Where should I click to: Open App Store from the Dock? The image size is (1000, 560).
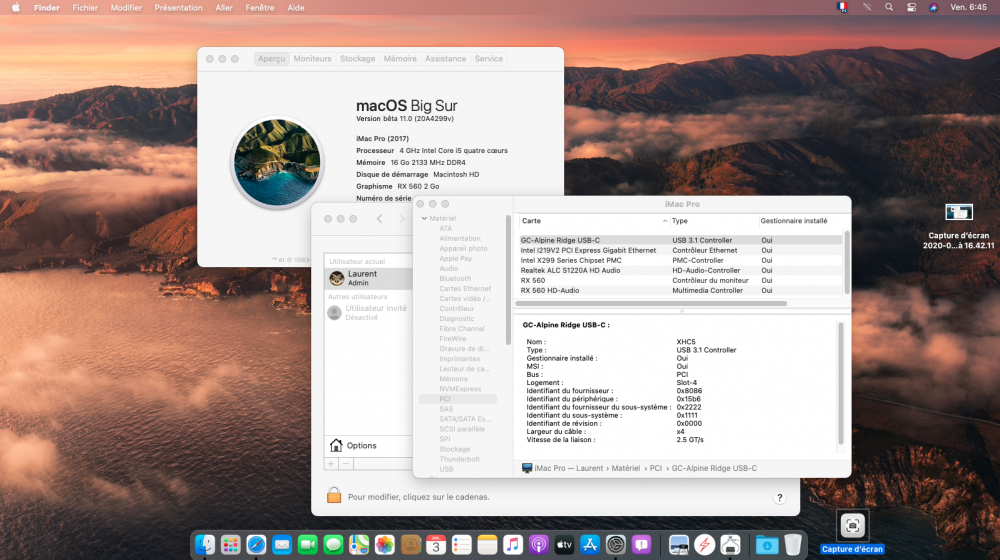tap(590, 545)
